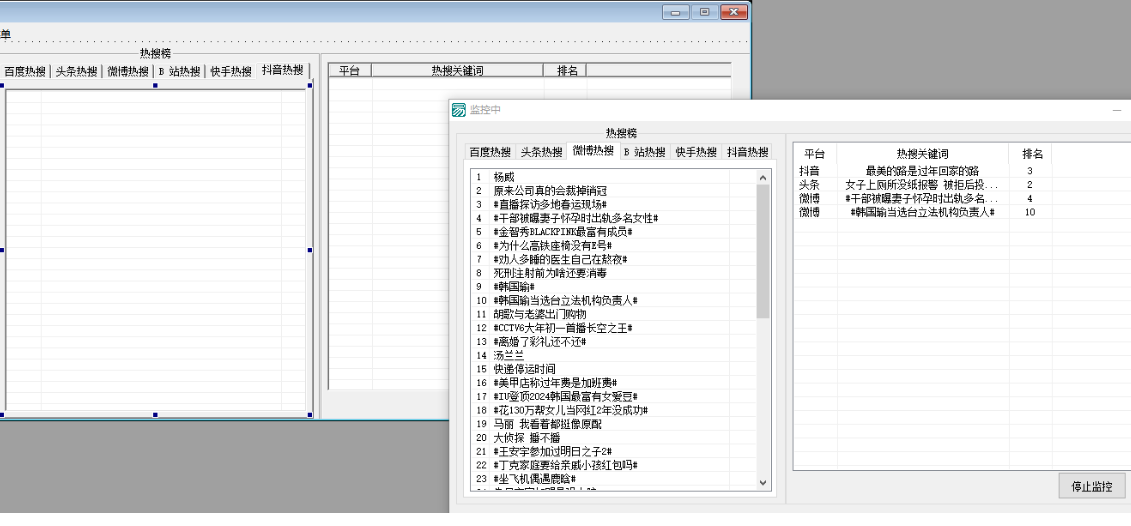
Task: Click 热搜关键词 column header in background window
Action: coord(457,71)
